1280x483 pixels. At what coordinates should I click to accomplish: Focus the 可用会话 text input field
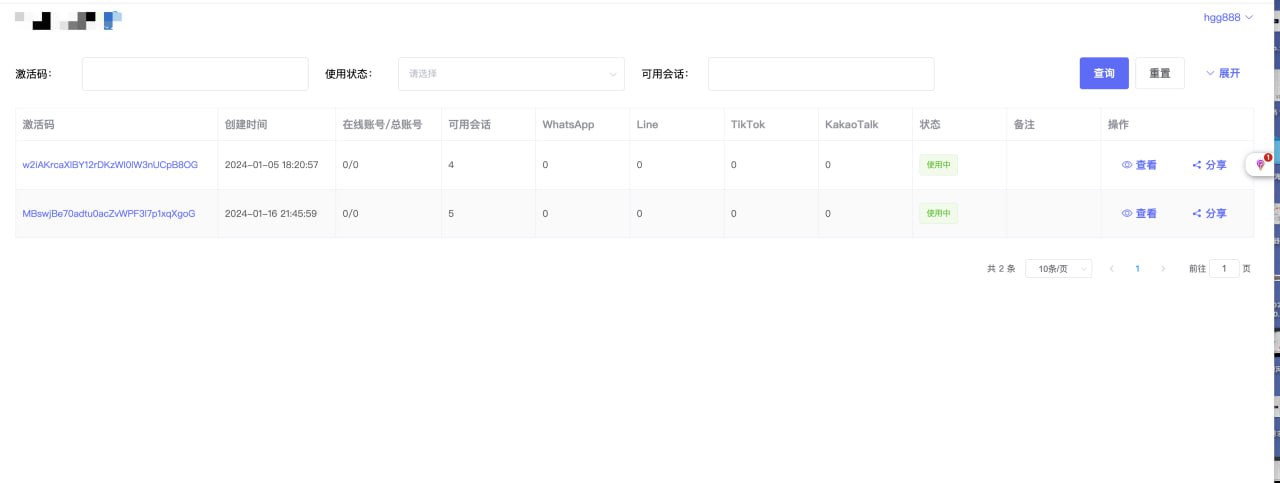tap(820, 74)
